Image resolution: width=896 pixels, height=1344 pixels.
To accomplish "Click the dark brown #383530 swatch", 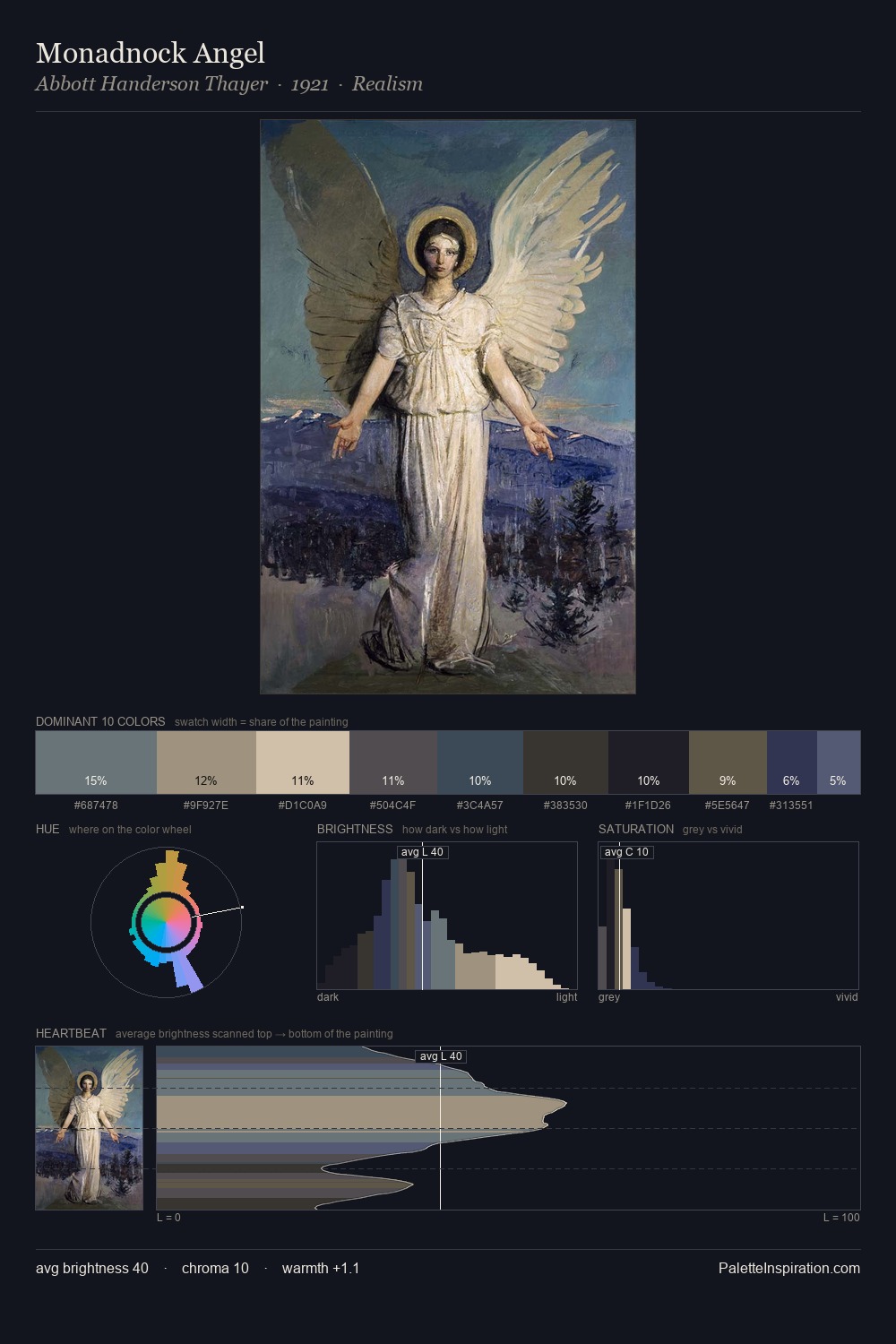I will click(565, 762).
